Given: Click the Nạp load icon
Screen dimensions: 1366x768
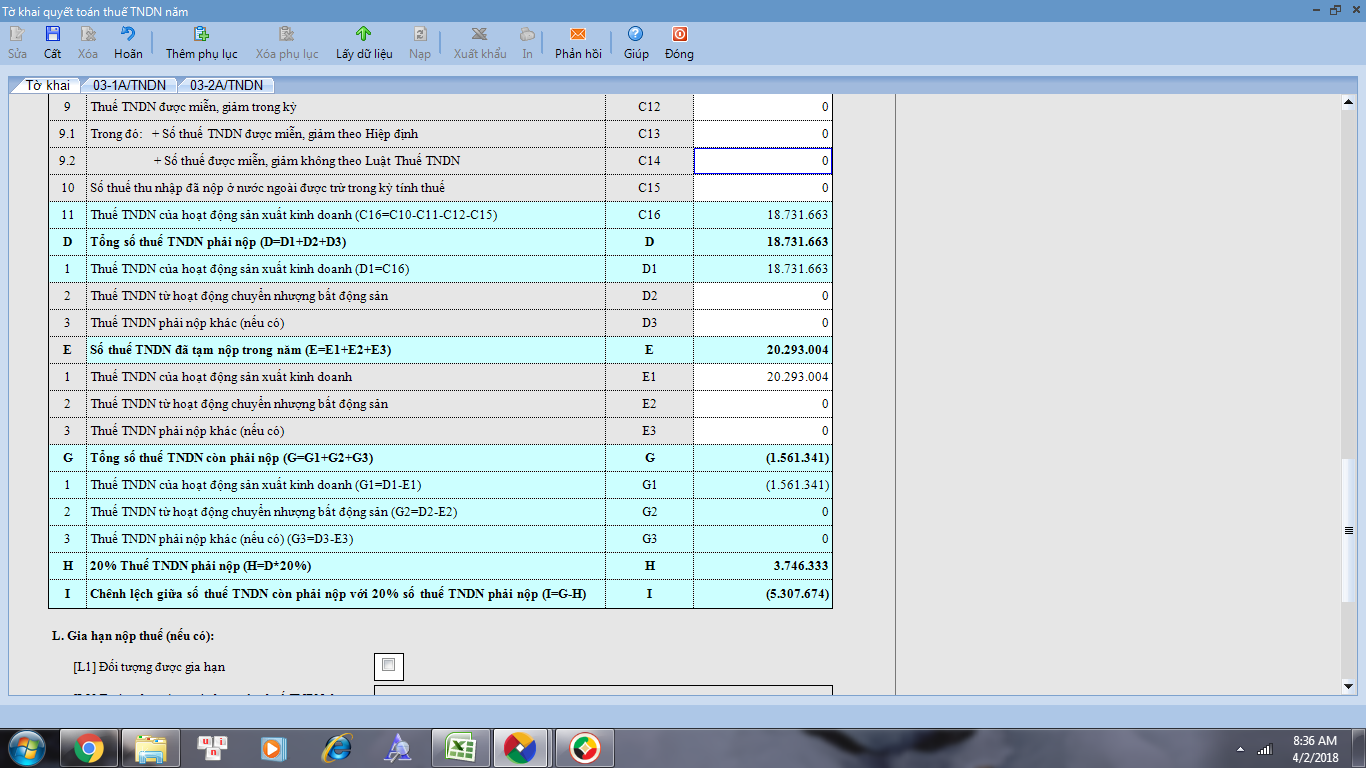Looking at the screenshot, I should coord(420,34).
